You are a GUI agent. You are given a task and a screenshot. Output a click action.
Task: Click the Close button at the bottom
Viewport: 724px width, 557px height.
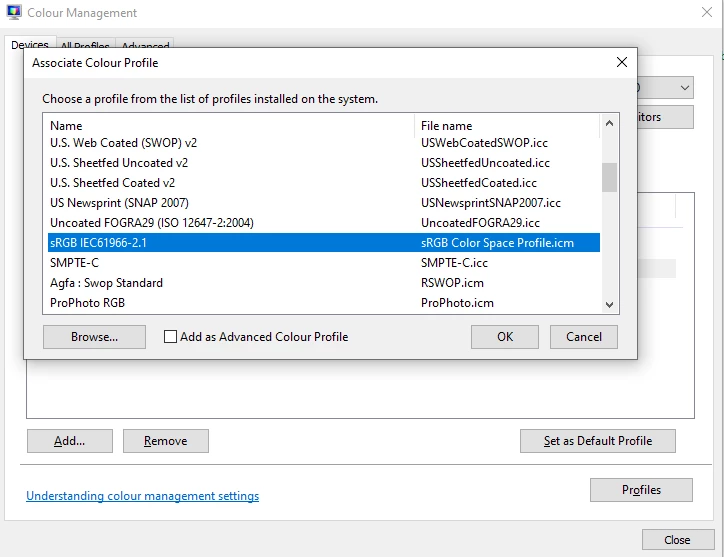(677, 539)
